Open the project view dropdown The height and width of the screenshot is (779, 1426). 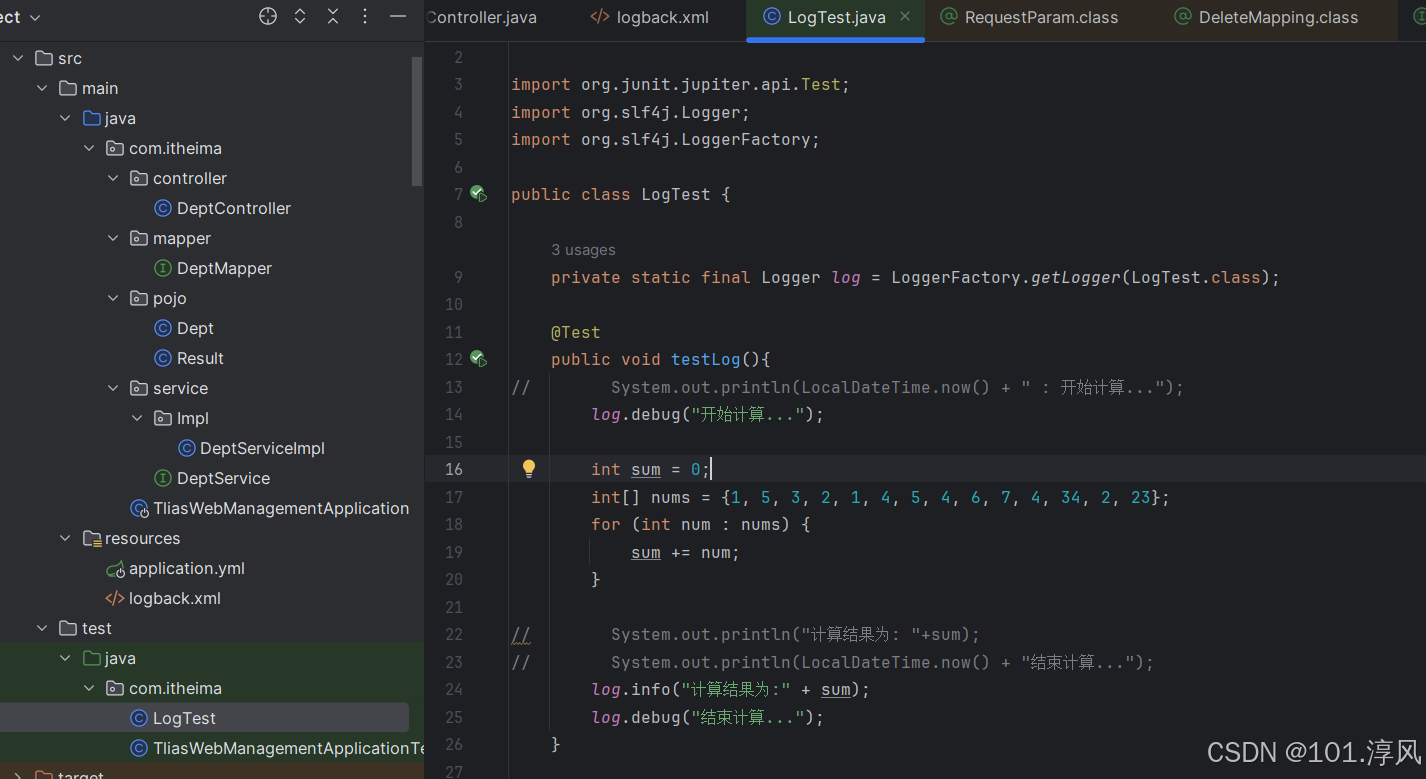[22, 17]
